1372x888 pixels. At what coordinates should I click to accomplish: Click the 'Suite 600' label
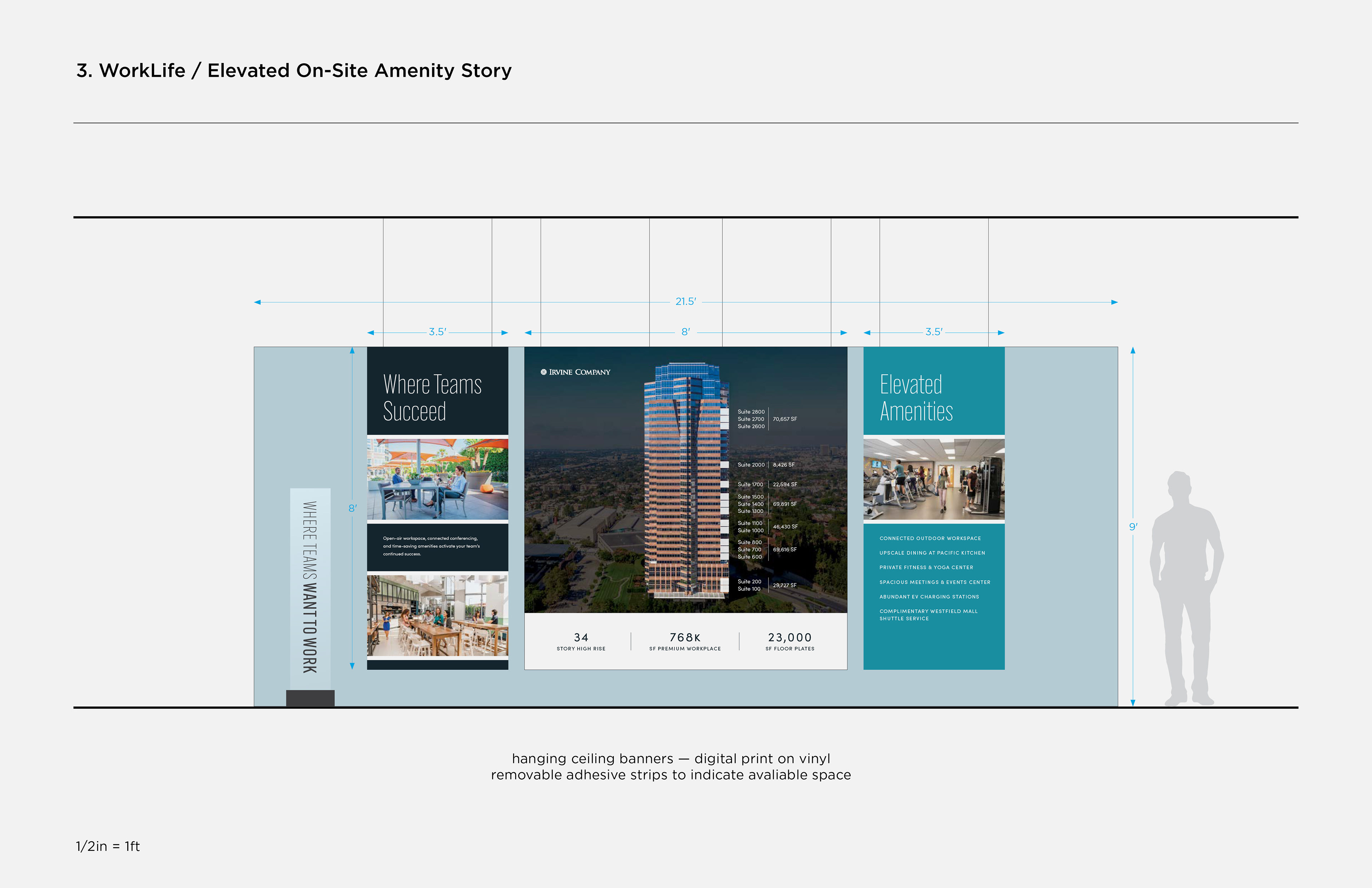pos(749,557)
